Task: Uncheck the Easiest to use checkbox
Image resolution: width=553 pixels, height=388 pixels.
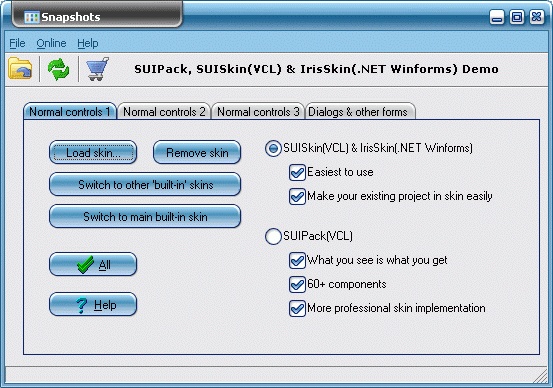Action: [297, 172]
